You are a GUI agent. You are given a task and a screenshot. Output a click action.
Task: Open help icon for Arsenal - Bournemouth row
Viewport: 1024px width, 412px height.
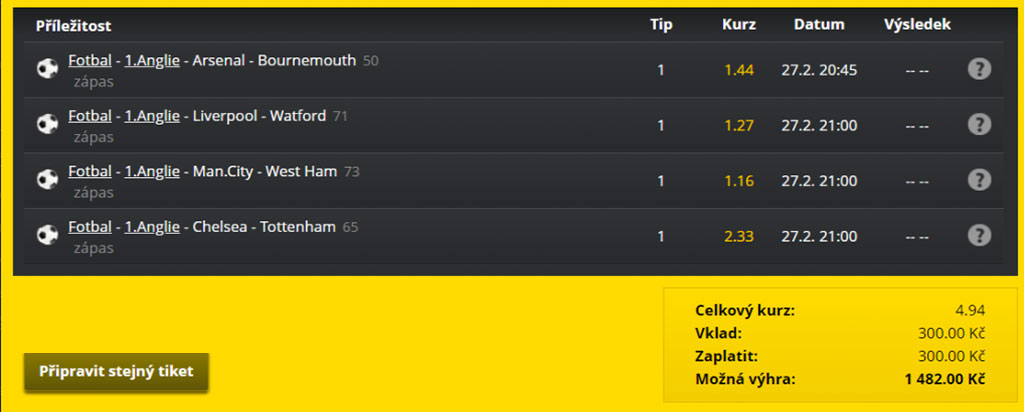[x=980, y=69]
